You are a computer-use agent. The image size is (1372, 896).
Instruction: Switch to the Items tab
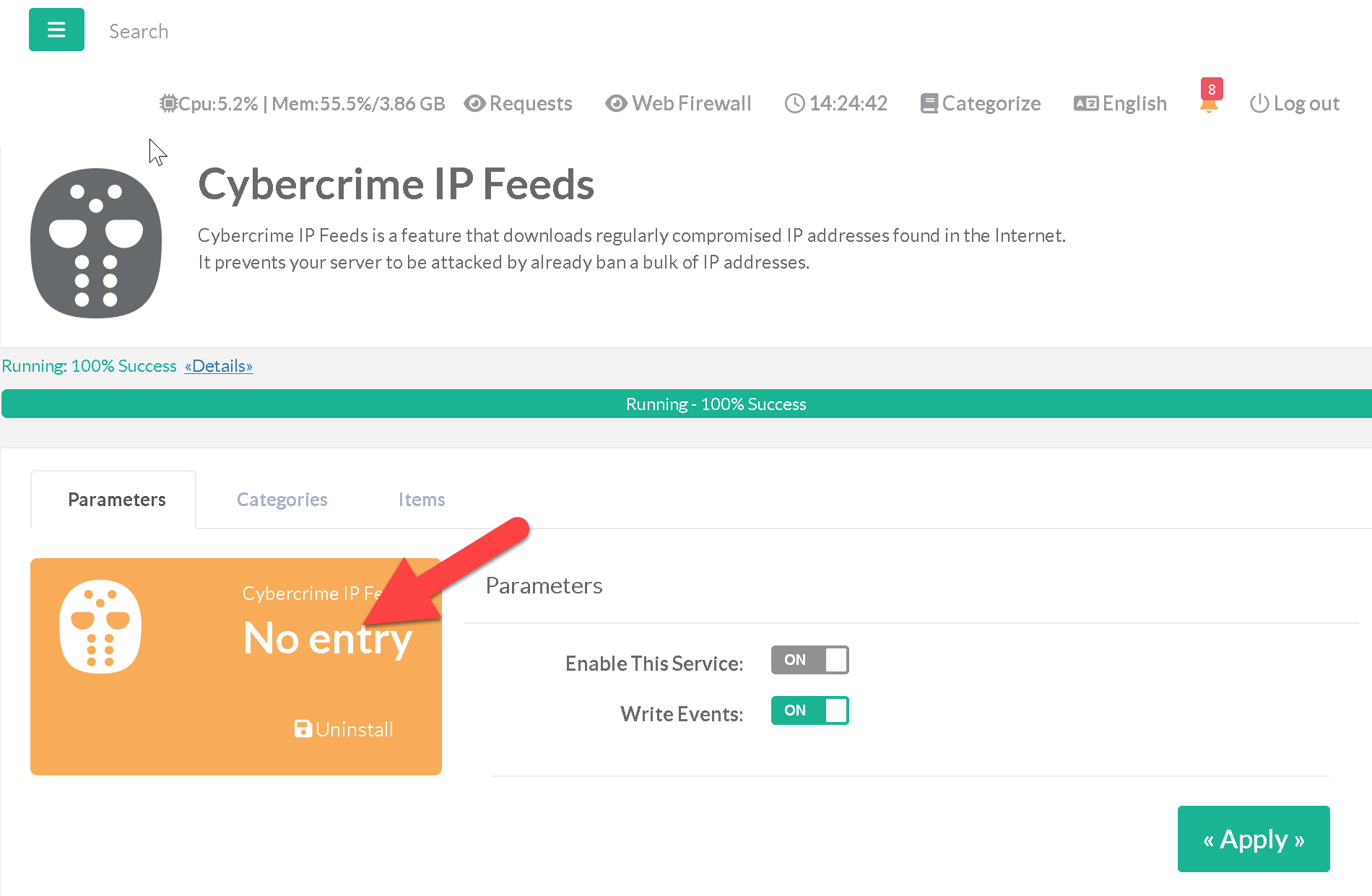[x=421, y=500]
